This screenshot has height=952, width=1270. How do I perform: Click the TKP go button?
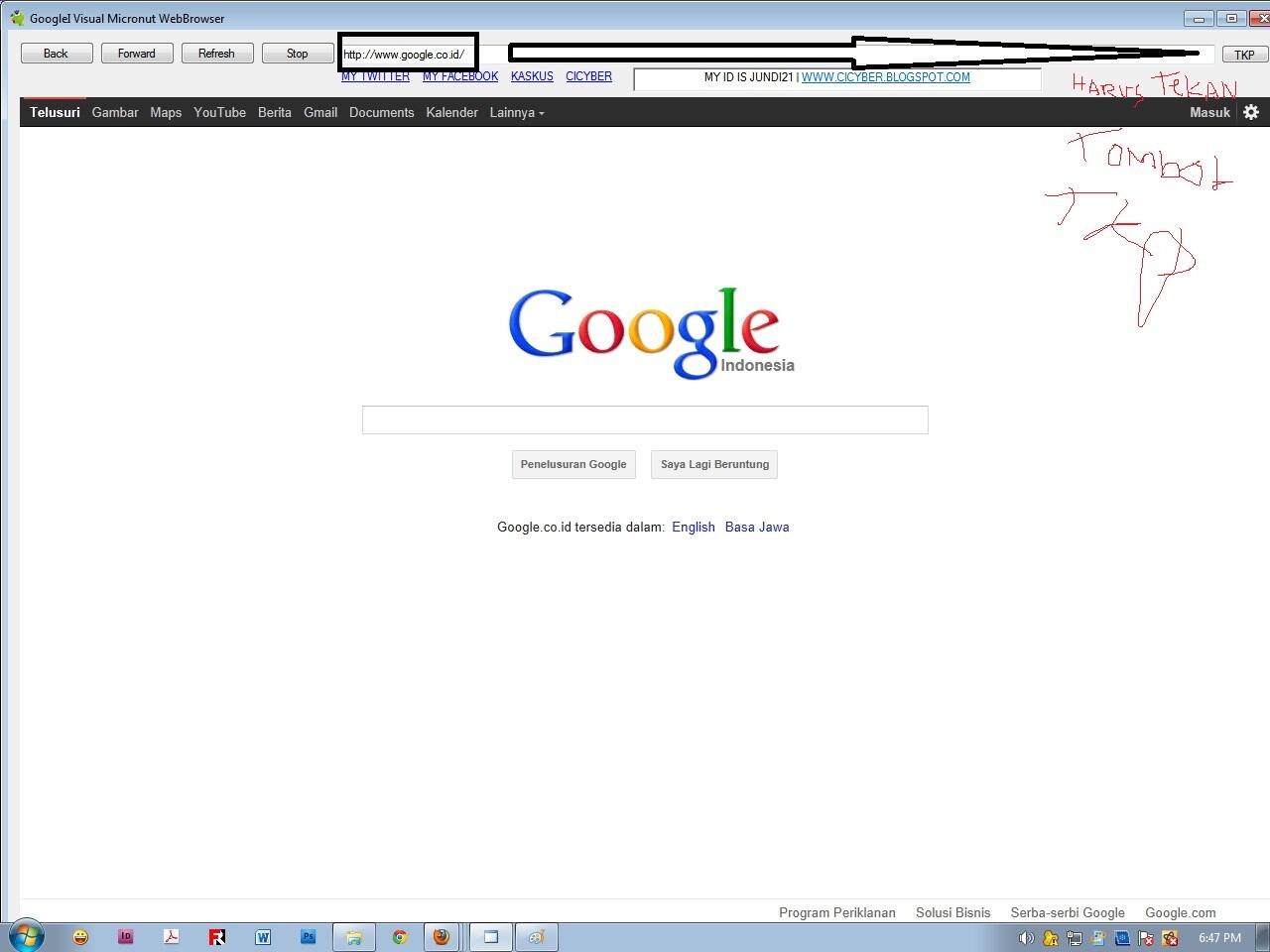(x=1244, y=55)
